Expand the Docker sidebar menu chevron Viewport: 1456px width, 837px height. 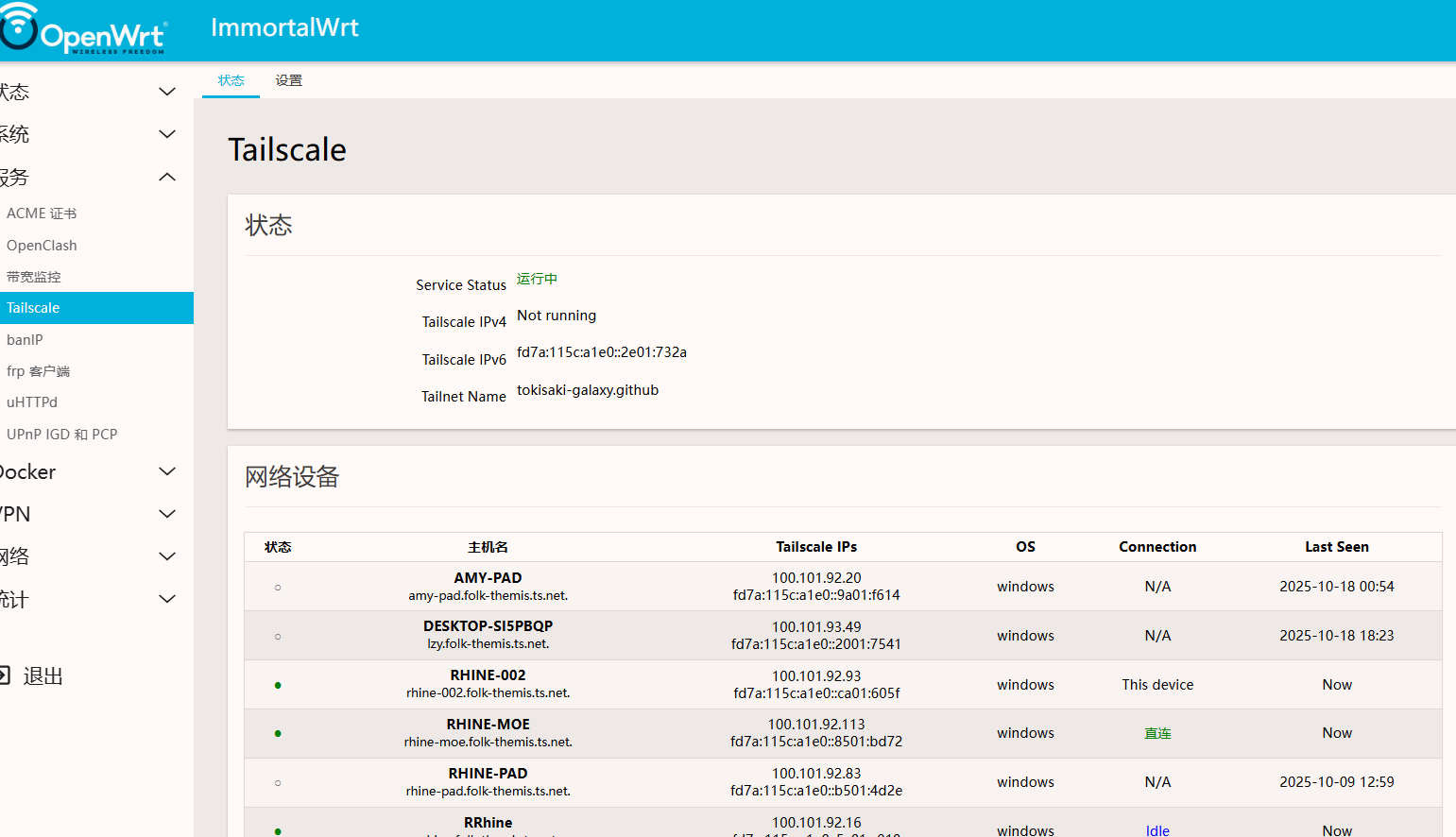tap(167, 471)
